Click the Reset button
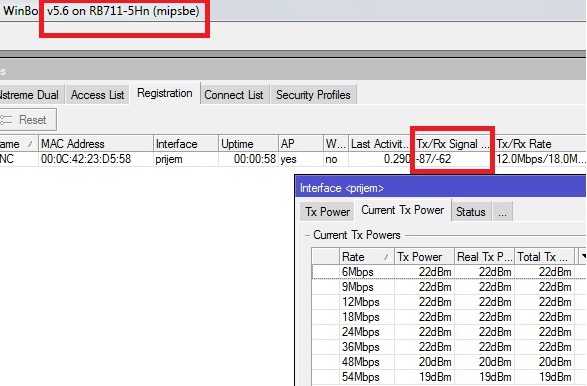Viewport: 587px width, 386px height. [28, 120]
